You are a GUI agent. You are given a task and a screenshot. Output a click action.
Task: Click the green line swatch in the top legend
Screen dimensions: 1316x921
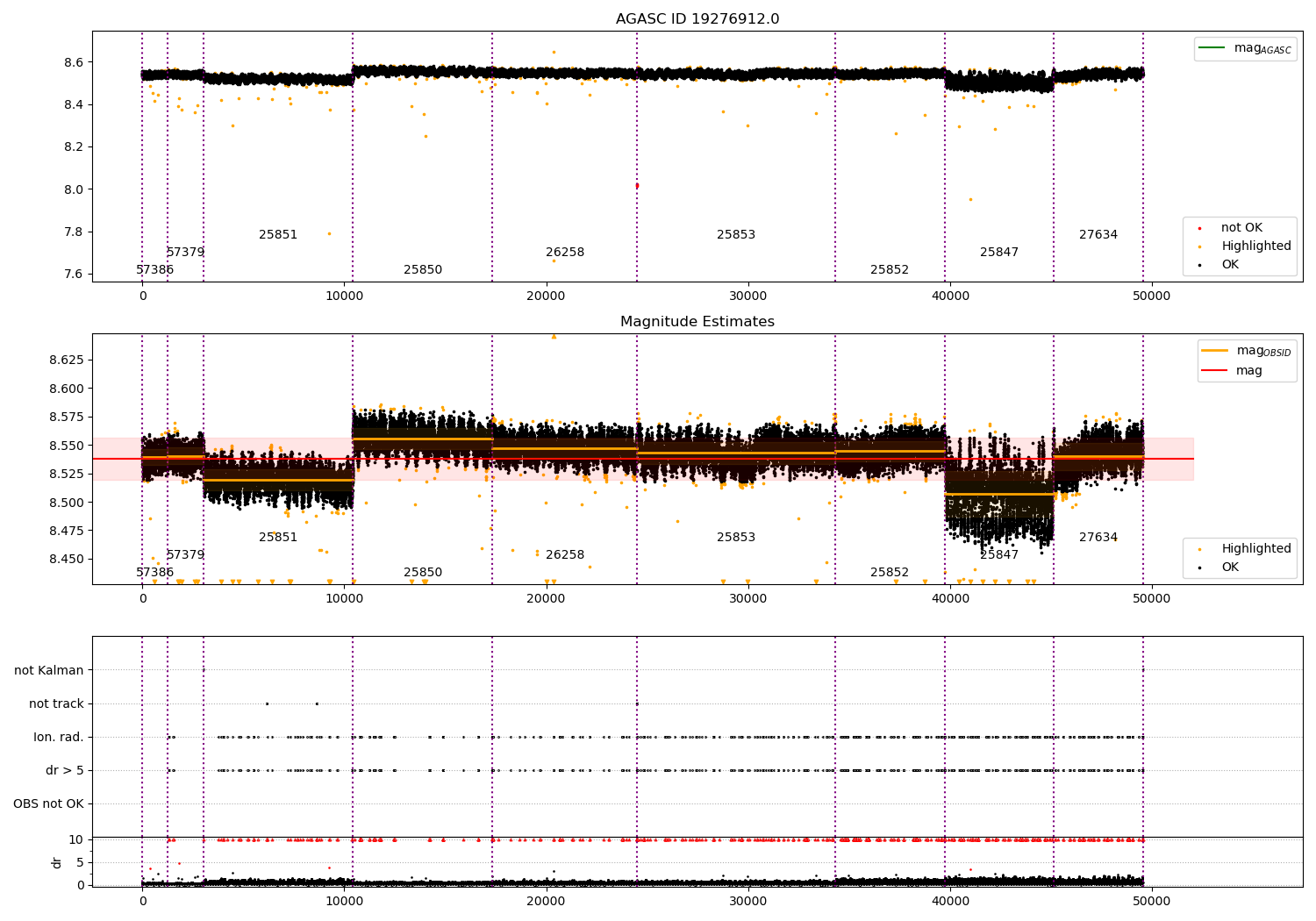(x=1212, y=48)
